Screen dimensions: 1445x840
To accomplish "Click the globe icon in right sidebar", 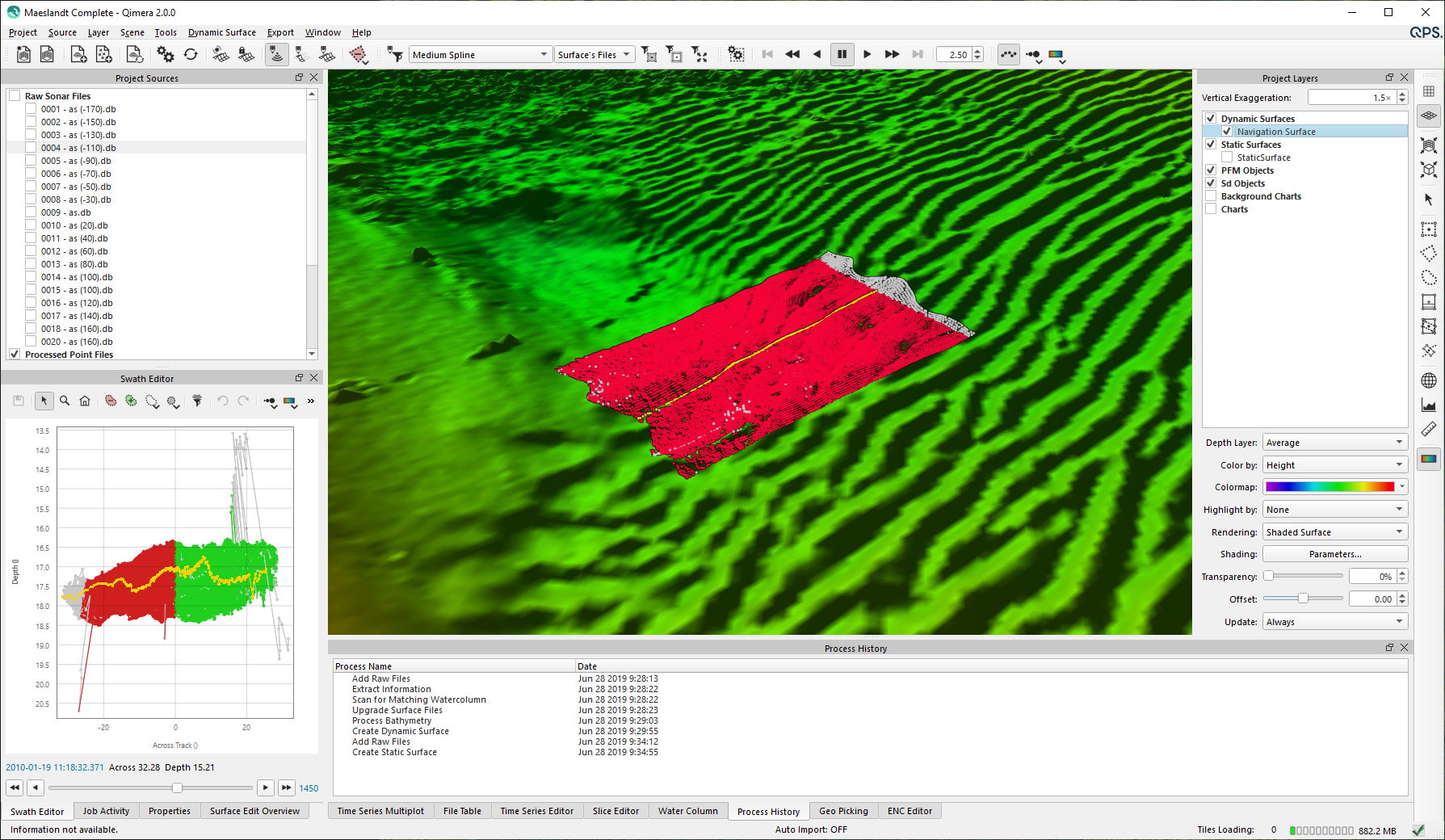I will click(1428, 380).
